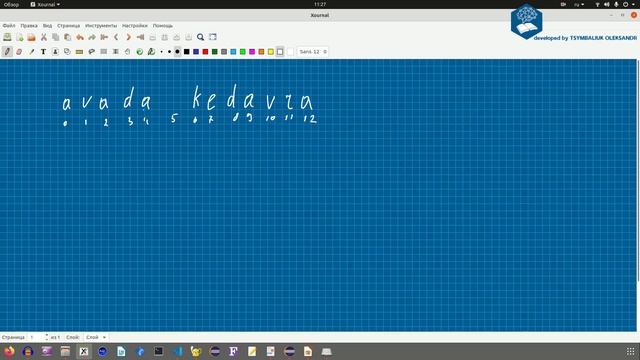Choose the Insert Image tool
This screenshot has width=640, height=360.
(55, 52)
